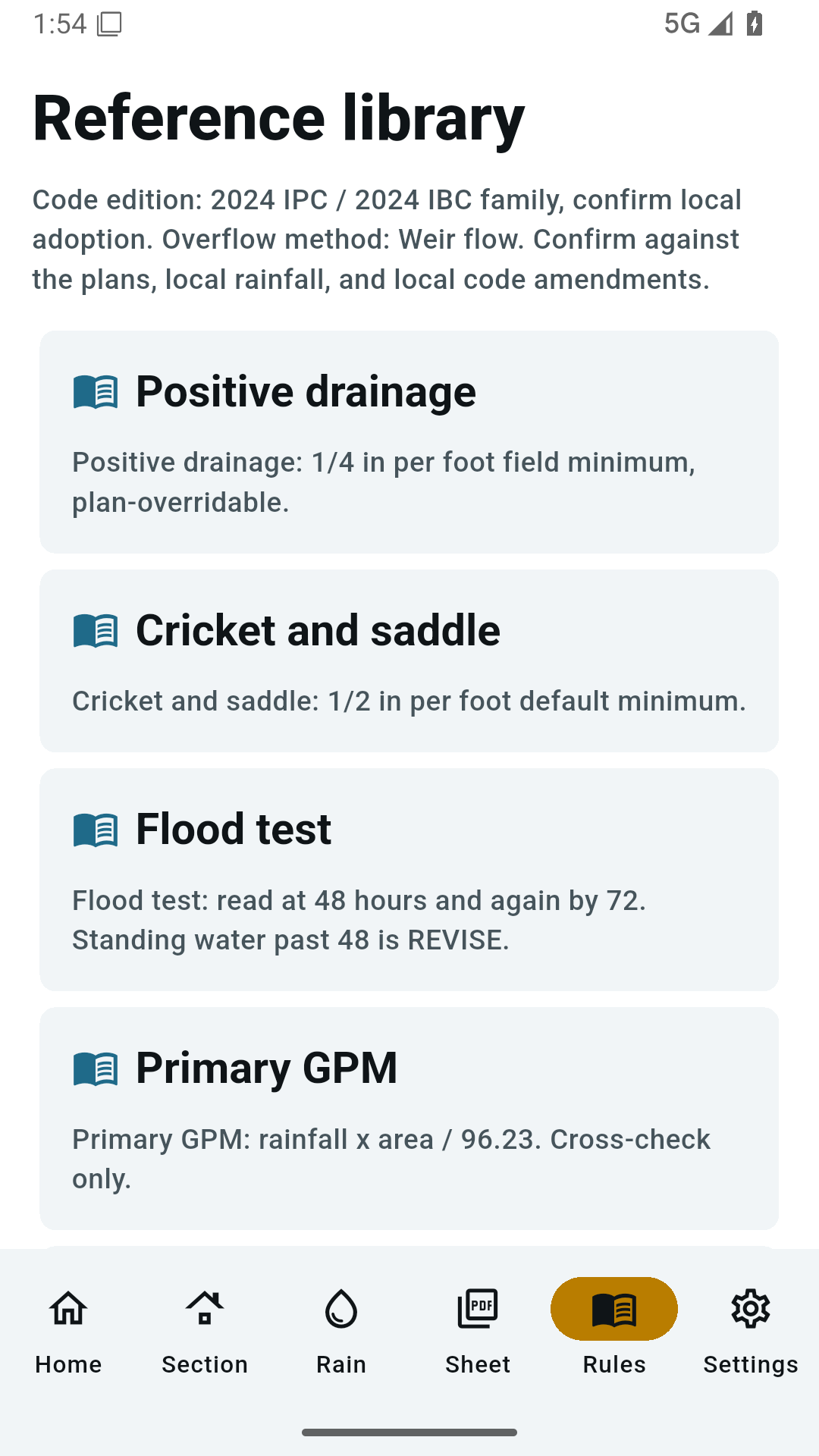Switch to the Rain tab label
The height and width of the screenshot is (1456, 819).
(341, 1364)
